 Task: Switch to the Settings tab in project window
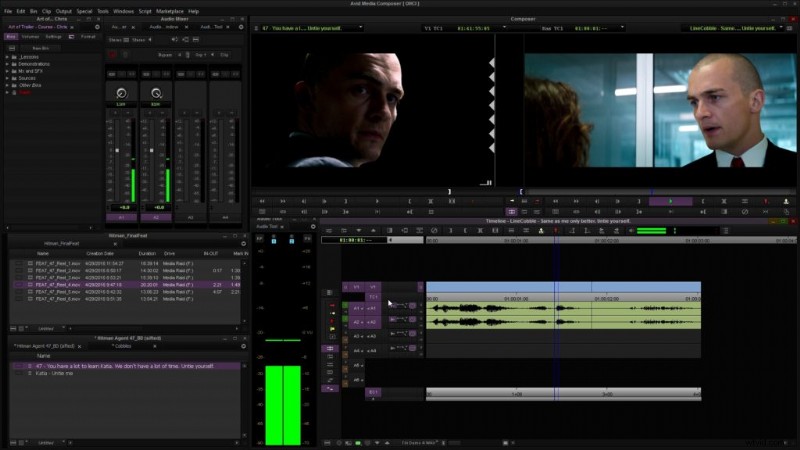tap(53, 37)
